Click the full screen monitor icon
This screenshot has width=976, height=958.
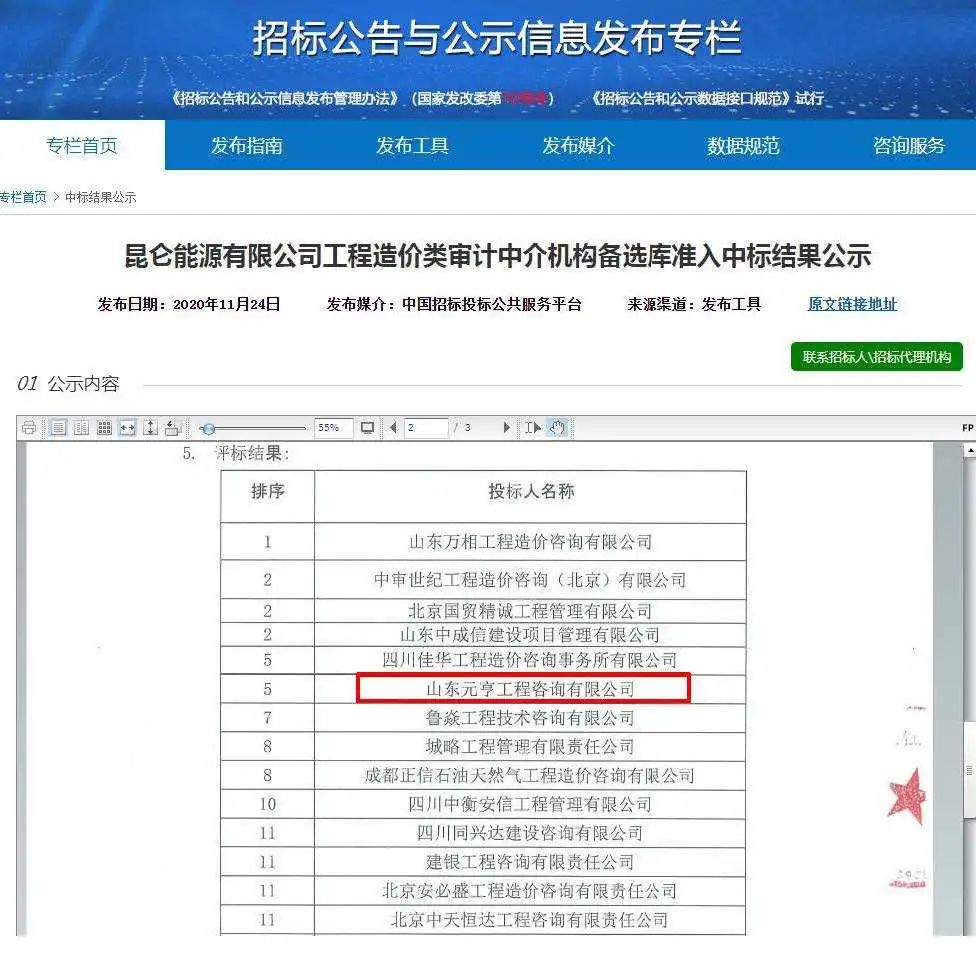[x=368, y=428]
